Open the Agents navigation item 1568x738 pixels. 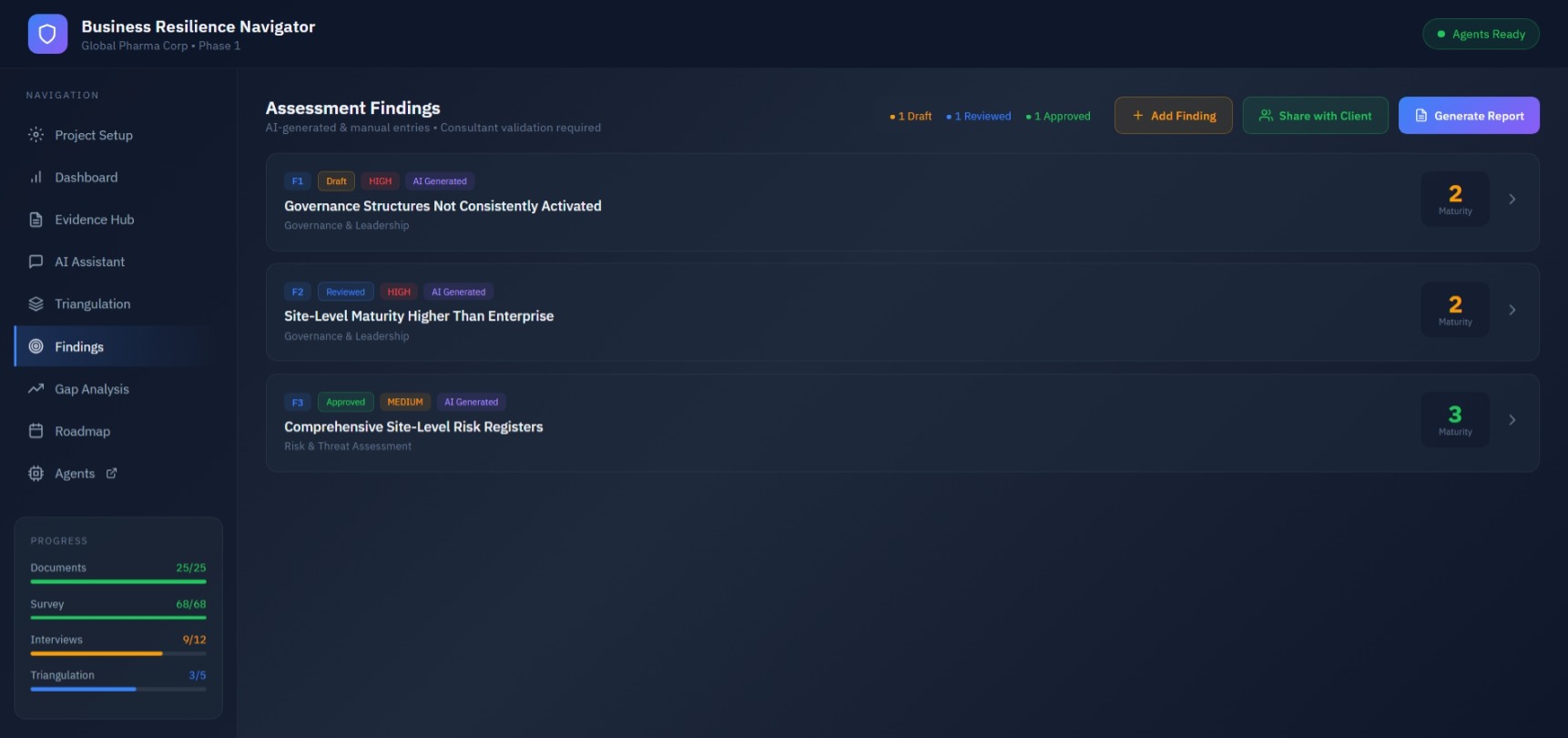74,474
